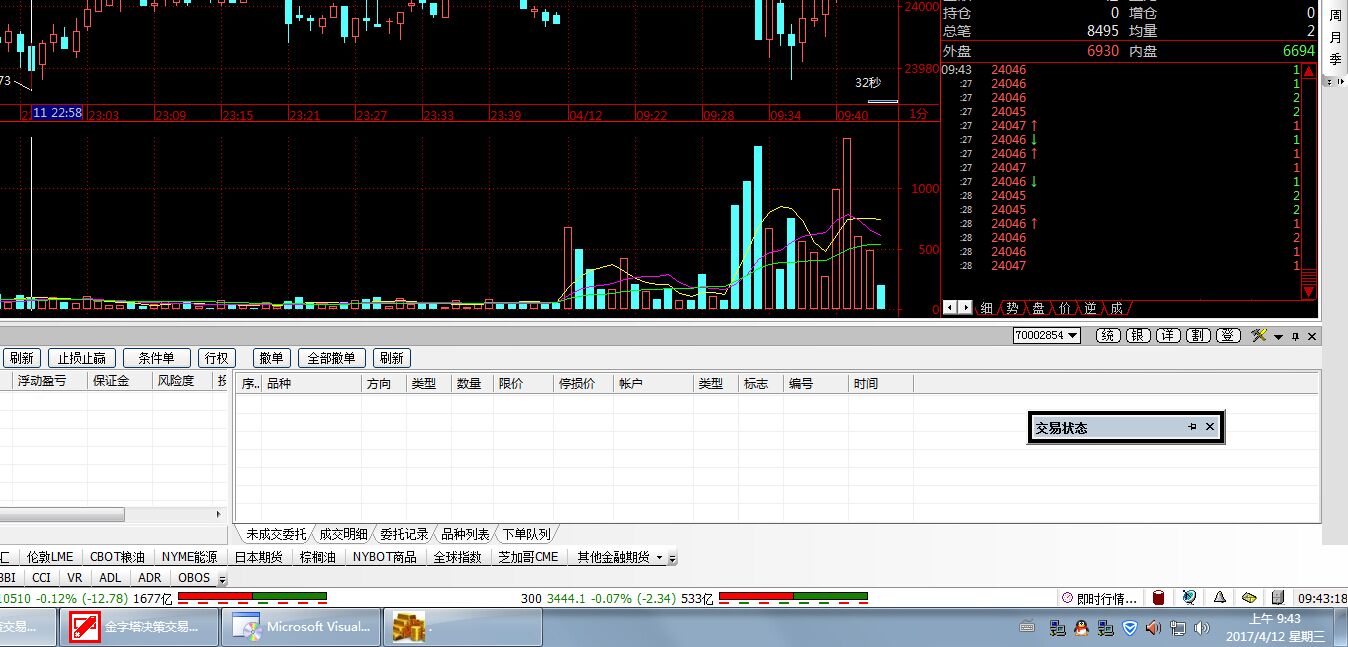
Task: Open the yellow envelope message icon
Action: (1249, 598)
